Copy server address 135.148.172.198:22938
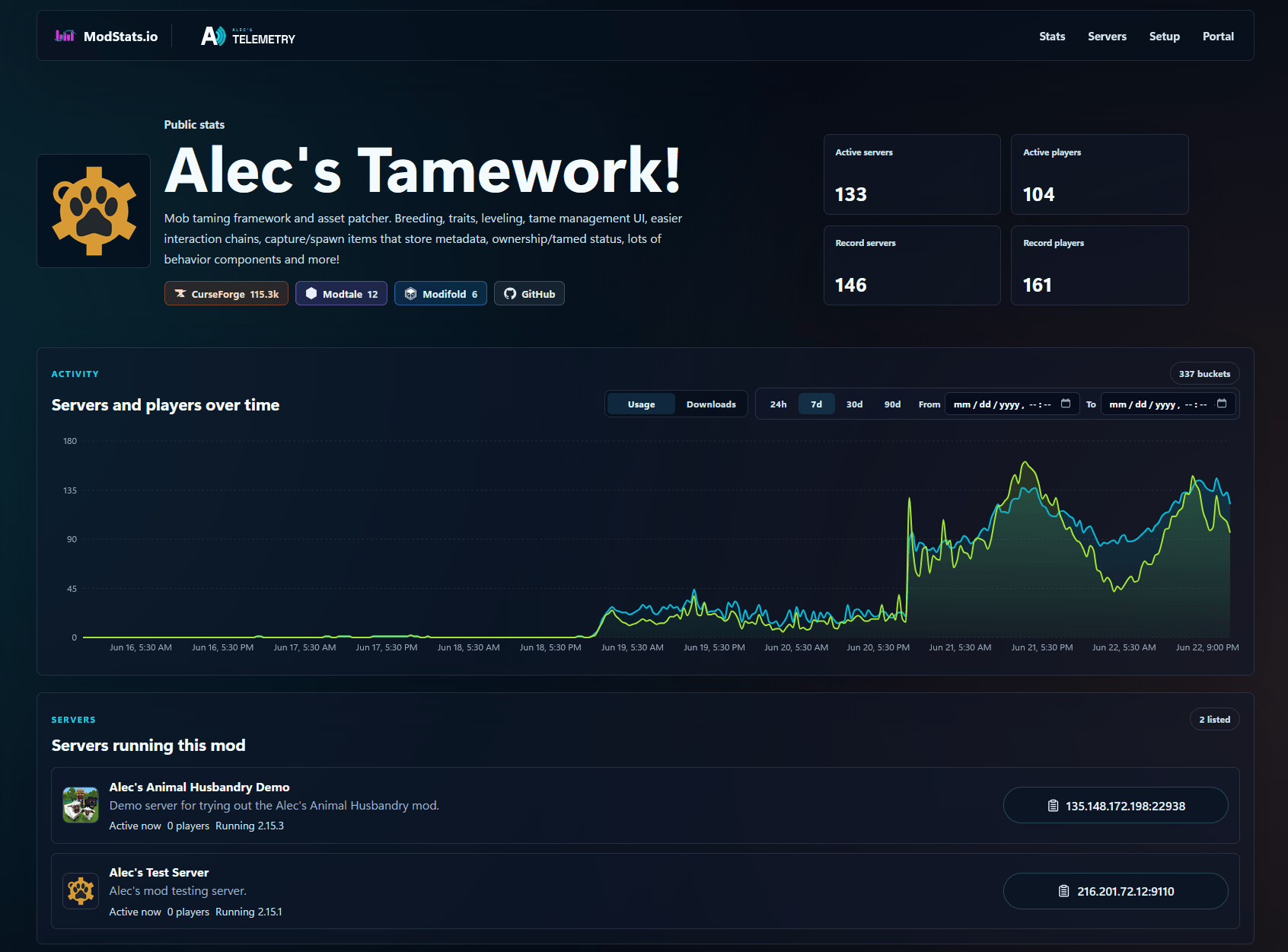Screen dimensions: 1288x952 1116,806
